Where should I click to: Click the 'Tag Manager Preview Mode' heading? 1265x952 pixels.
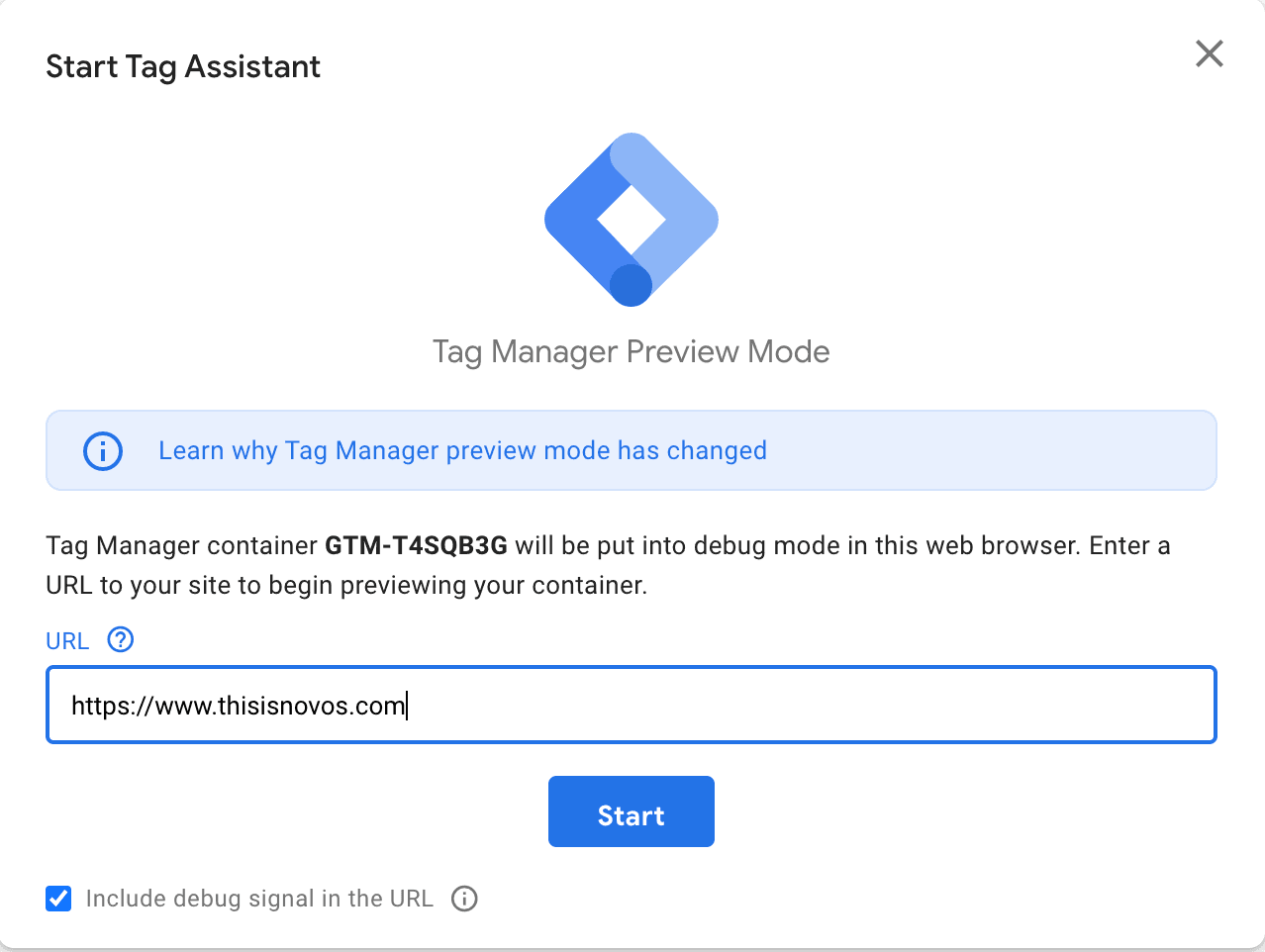coord(632,352)
